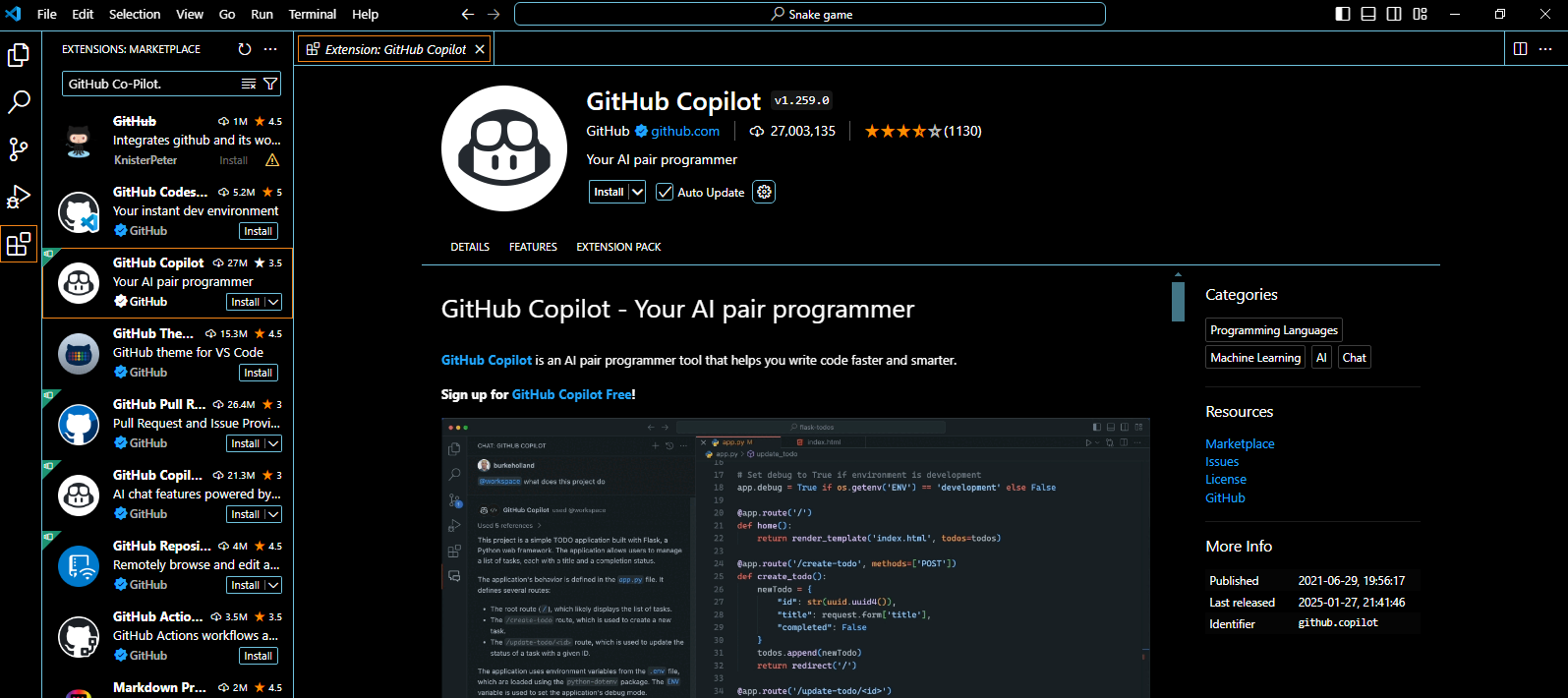Toggle the primary side bar layout button
This screenshot has width=1568, height=698.
(x=1343, y=14)
